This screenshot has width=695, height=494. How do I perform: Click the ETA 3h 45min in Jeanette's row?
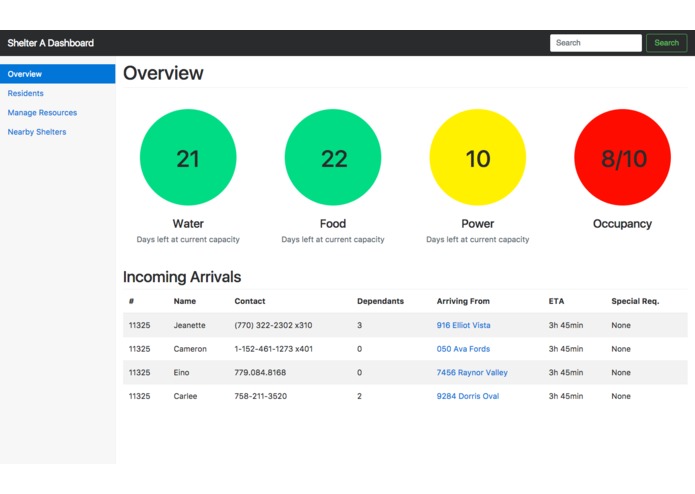(566, 325)
